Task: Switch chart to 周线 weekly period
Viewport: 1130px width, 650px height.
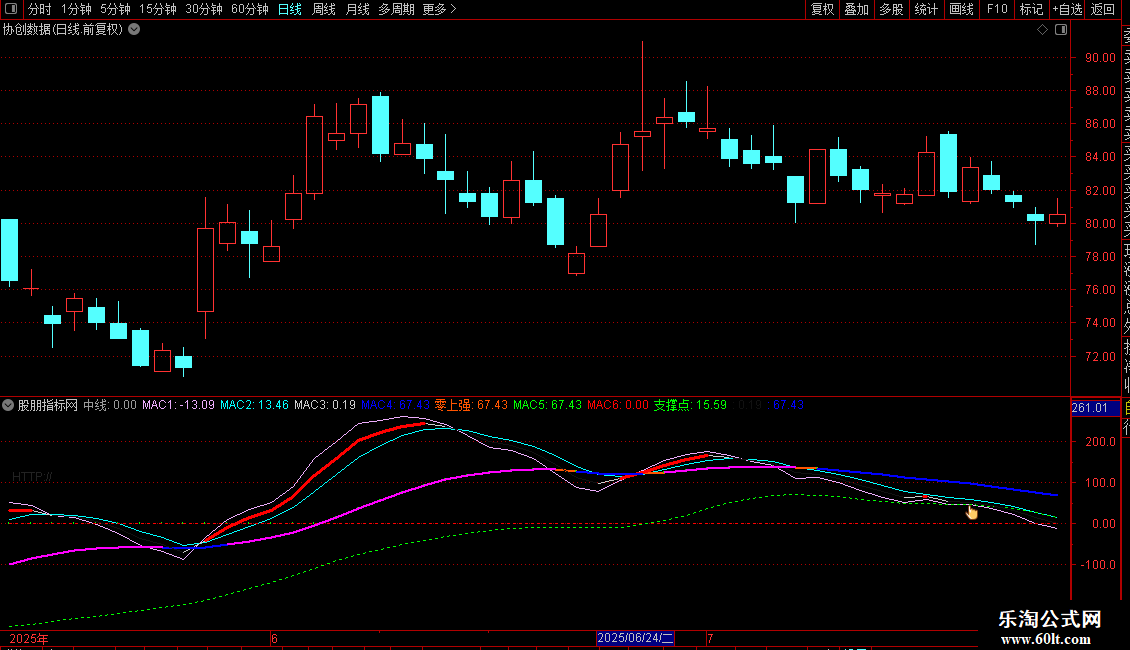Action: point(324,10)
